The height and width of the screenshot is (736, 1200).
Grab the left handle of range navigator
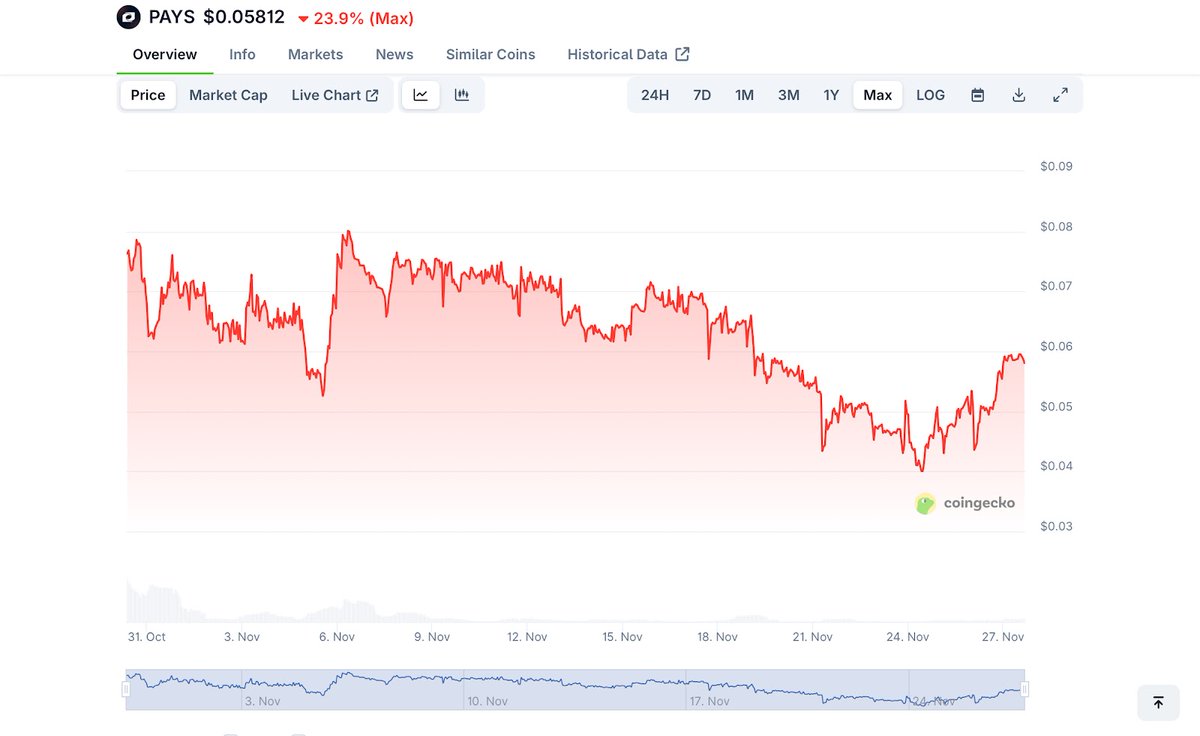point(126,689)
